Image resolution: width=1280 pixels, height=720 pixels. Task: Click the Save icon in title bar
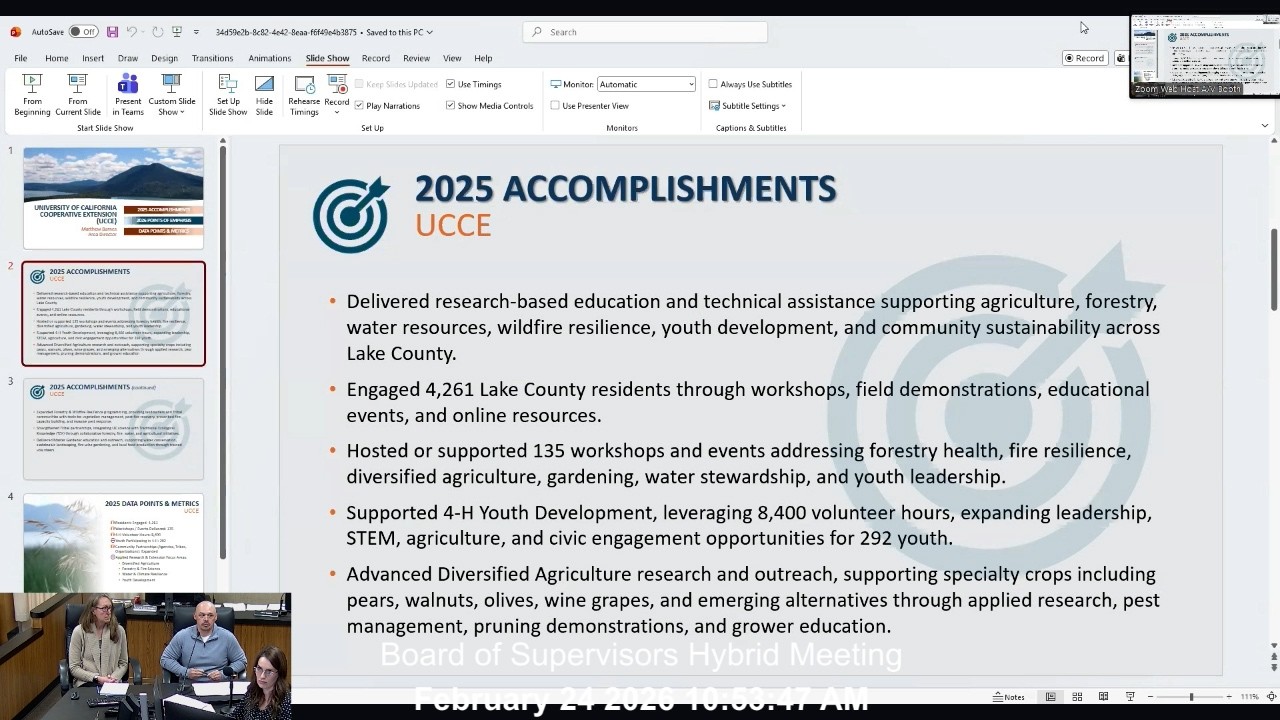click(x=112, y=32)
